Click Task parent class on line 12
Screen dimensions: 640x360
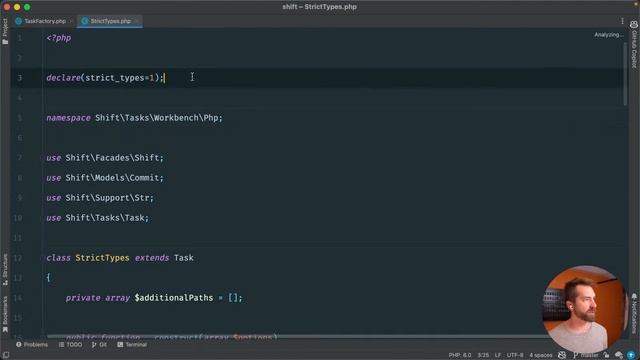pos(184,258)
